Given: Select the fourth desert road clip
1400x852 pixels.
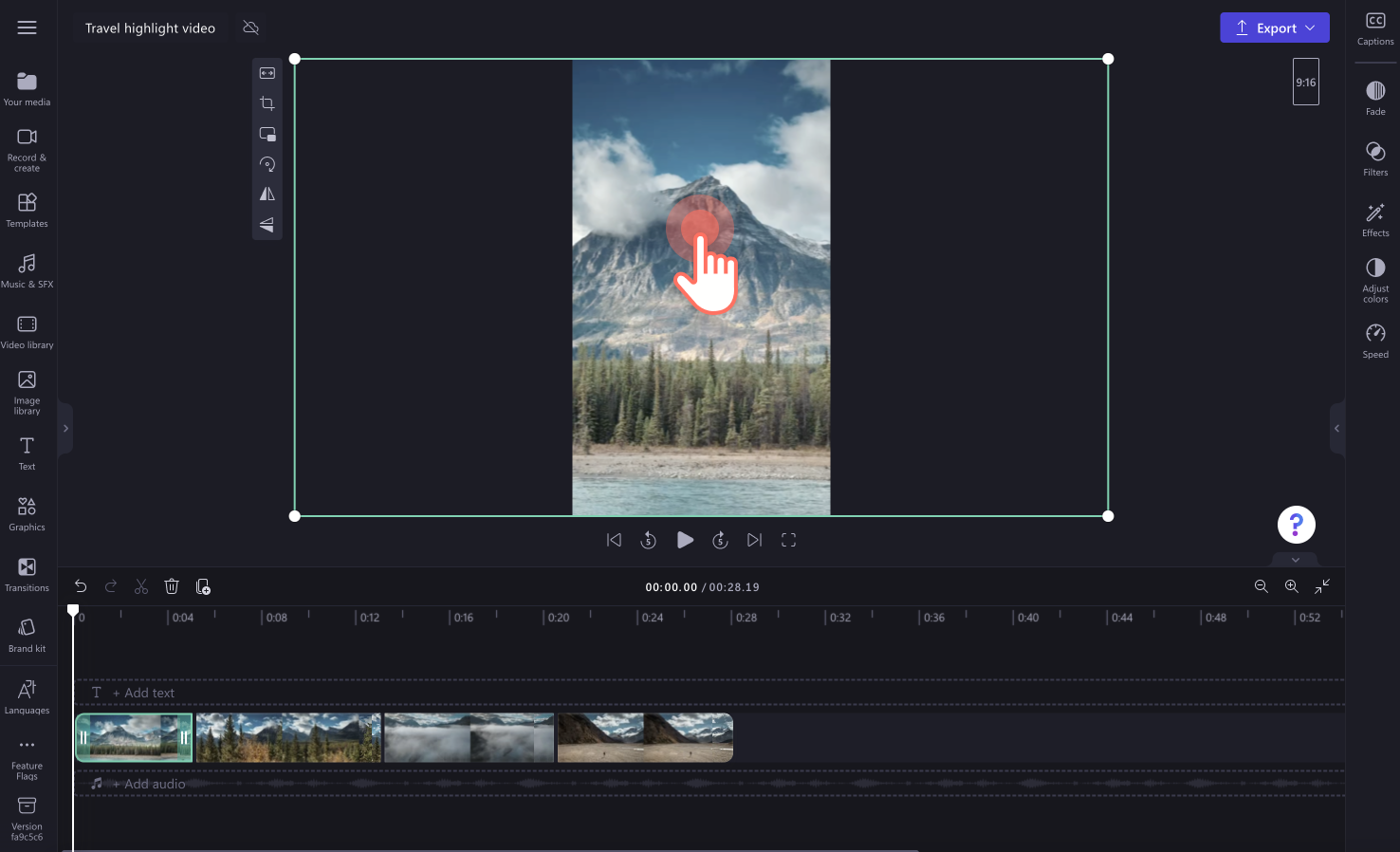Looking at the screenshot, I should tap(645, 737).
